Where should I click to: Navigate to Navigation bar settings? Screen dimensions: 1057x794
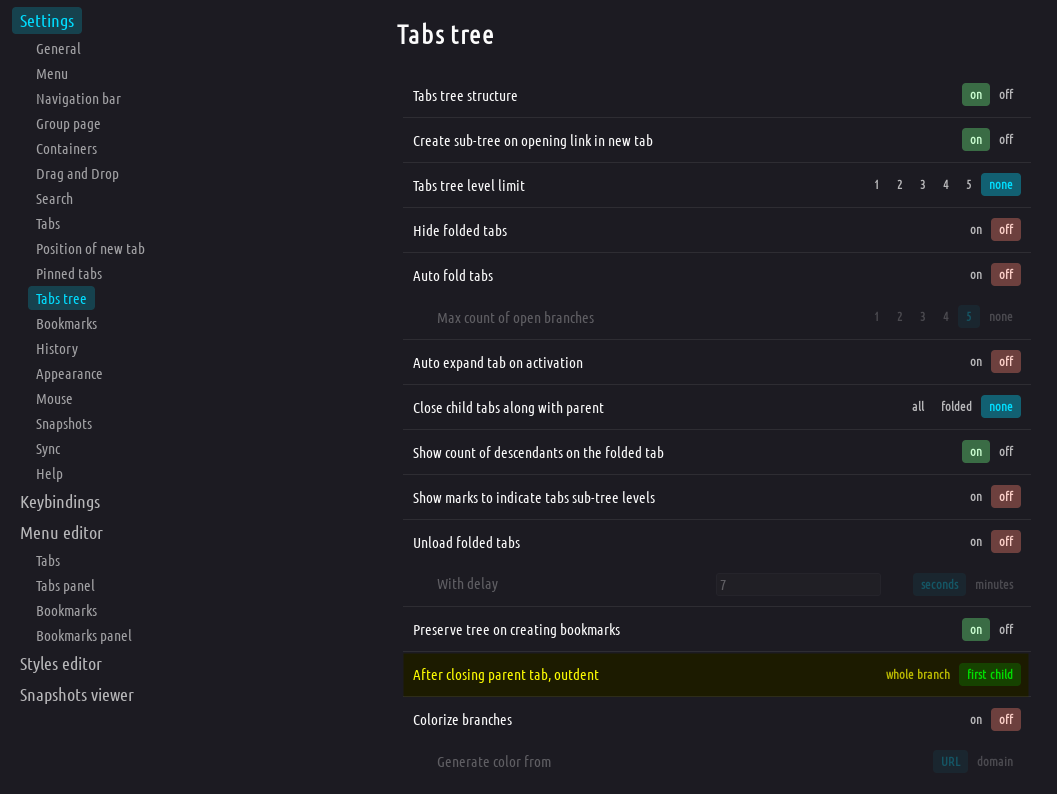(78, 99)
